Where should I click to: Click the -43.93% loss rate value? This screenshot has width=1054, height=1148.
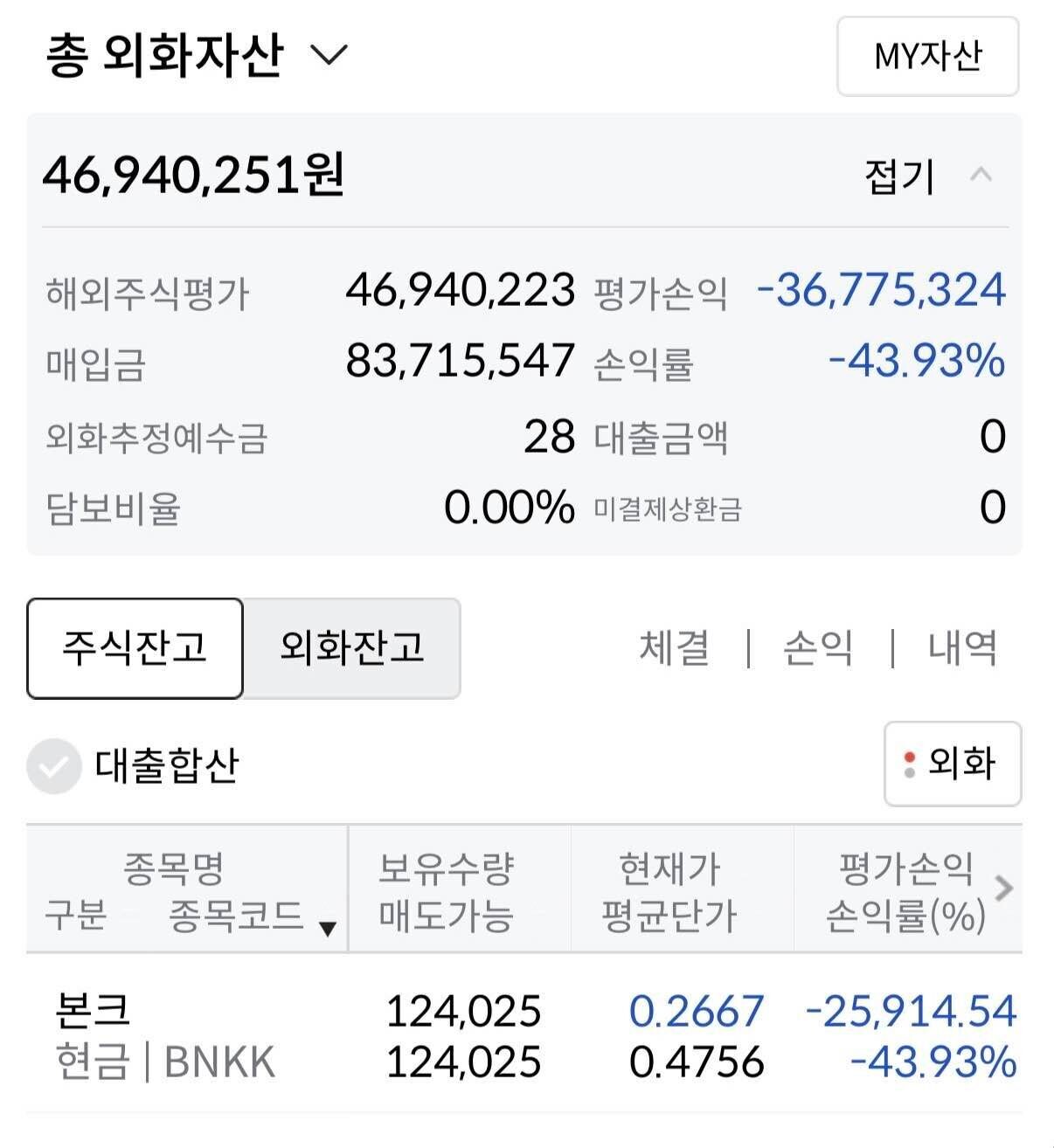point(915,363)
